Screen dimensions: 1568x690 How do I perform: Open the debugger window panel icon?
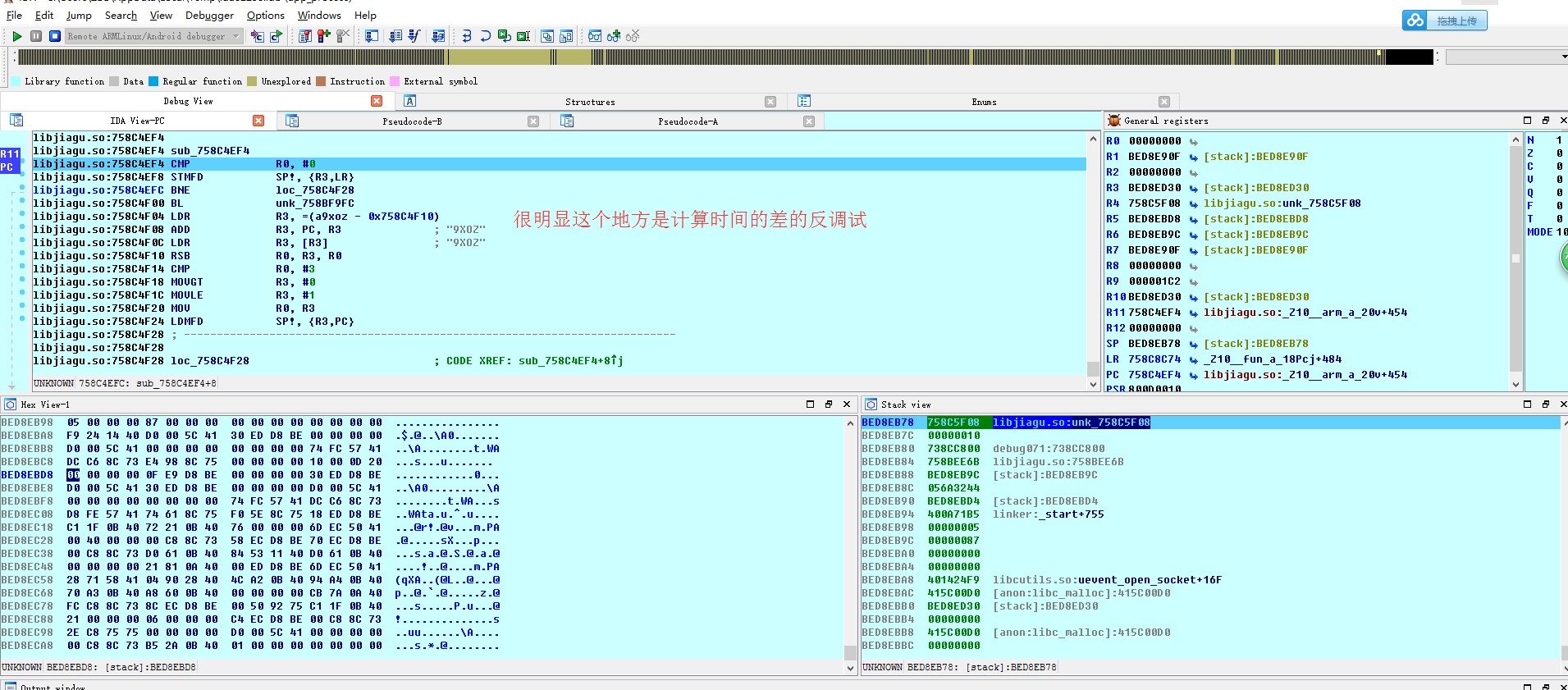[x=372, y=36]
